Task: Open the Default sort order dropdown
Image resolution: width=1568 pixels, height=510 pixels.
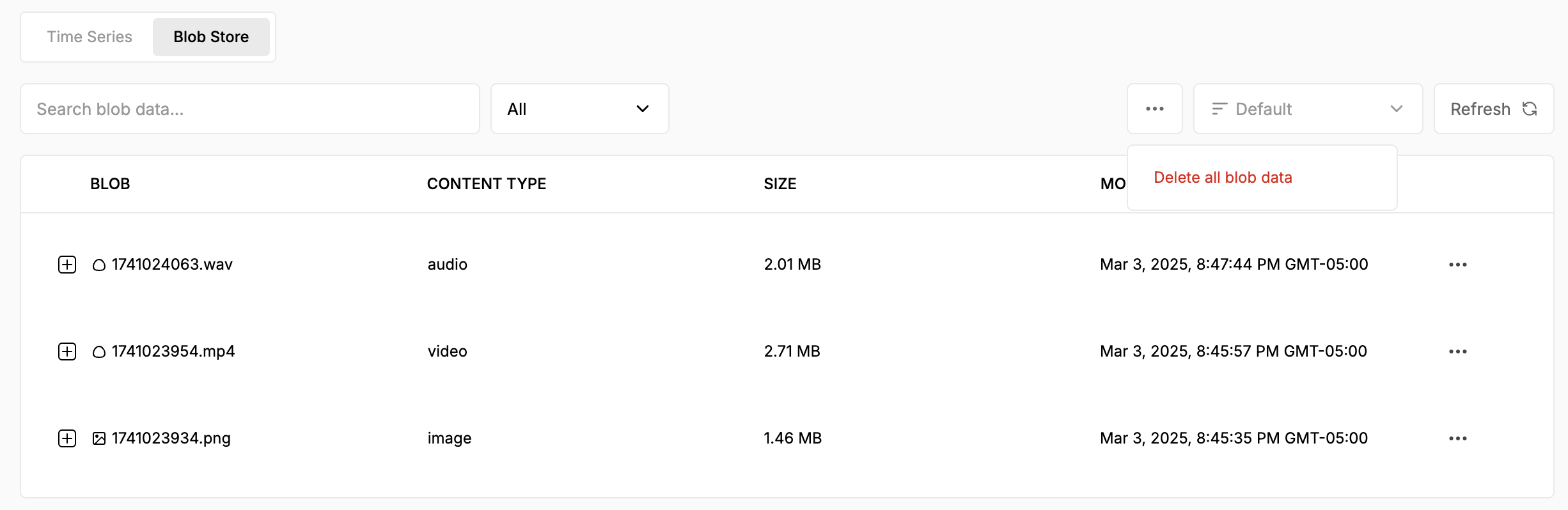Action: [x=1307, y=109]
